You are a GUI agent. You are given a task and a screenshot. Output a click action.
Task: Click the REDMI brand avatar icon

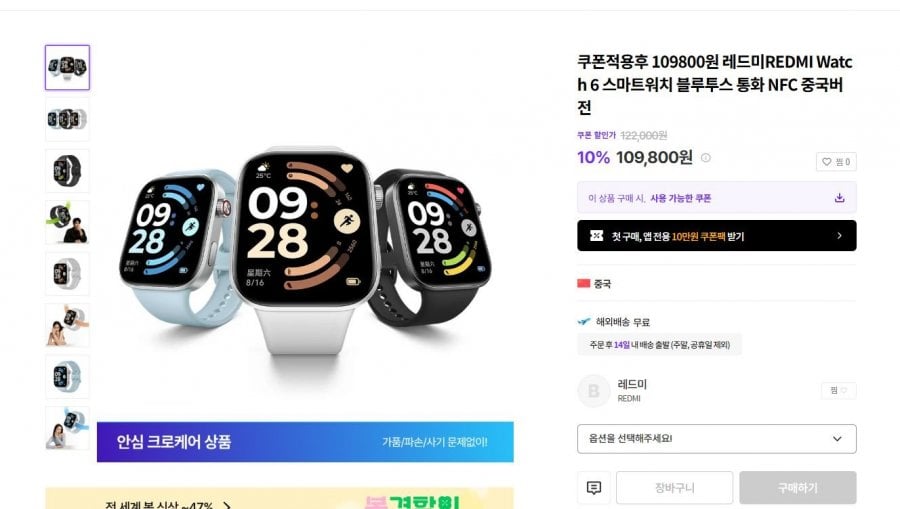point(593,391)
